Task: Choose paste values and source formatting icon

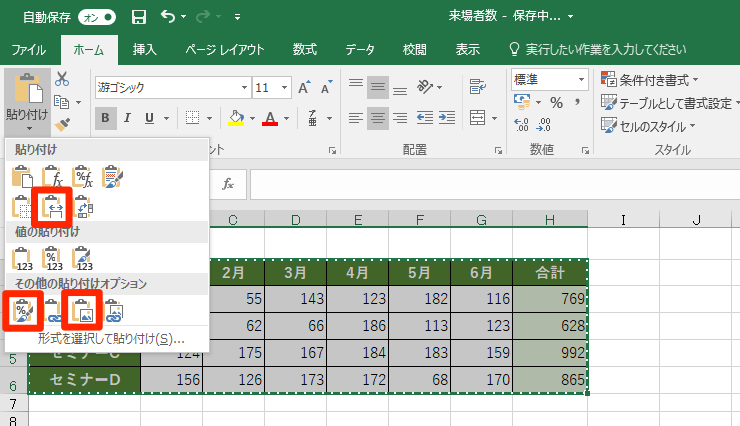Action: pyautogui.click(x=83, y=259)
